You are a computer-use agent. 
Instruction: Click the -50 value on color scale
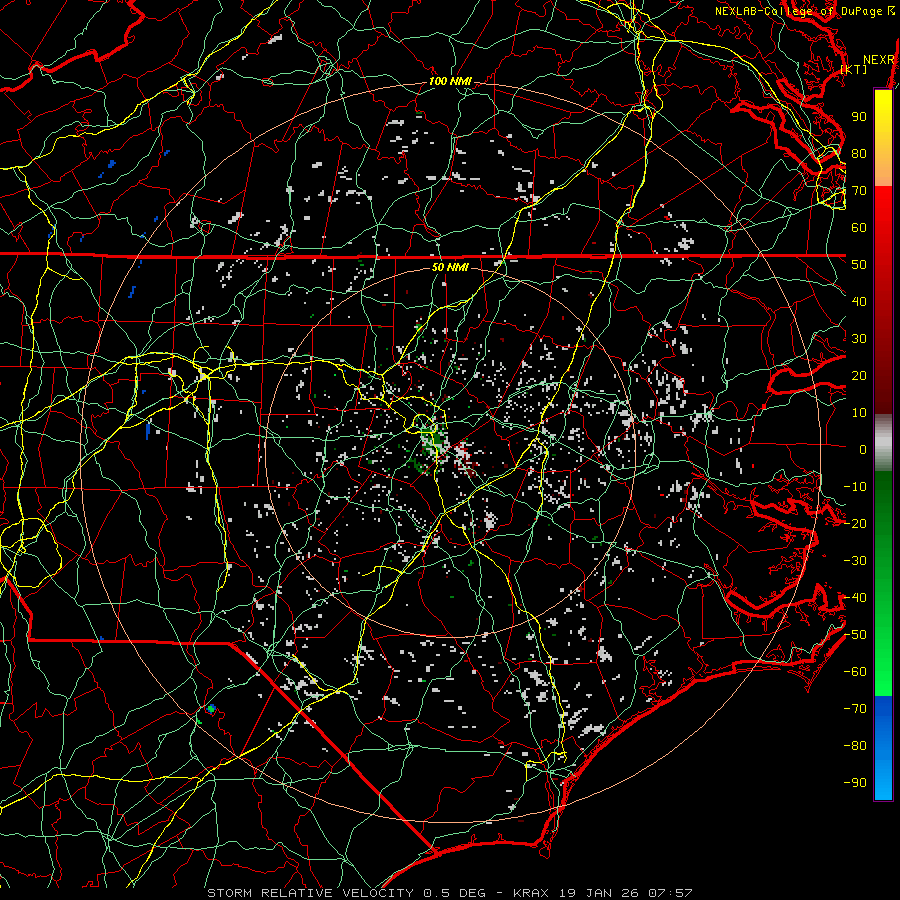[855, 635]
